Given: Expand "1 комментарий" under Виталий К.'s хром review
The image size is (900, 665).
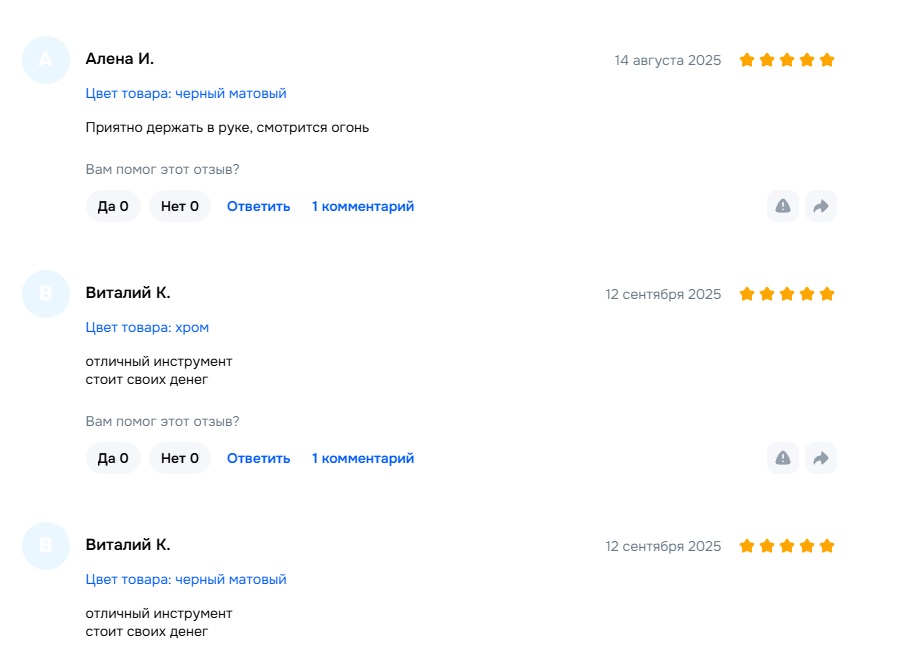Looking at the screenshot, I should [x=363, y=458].
